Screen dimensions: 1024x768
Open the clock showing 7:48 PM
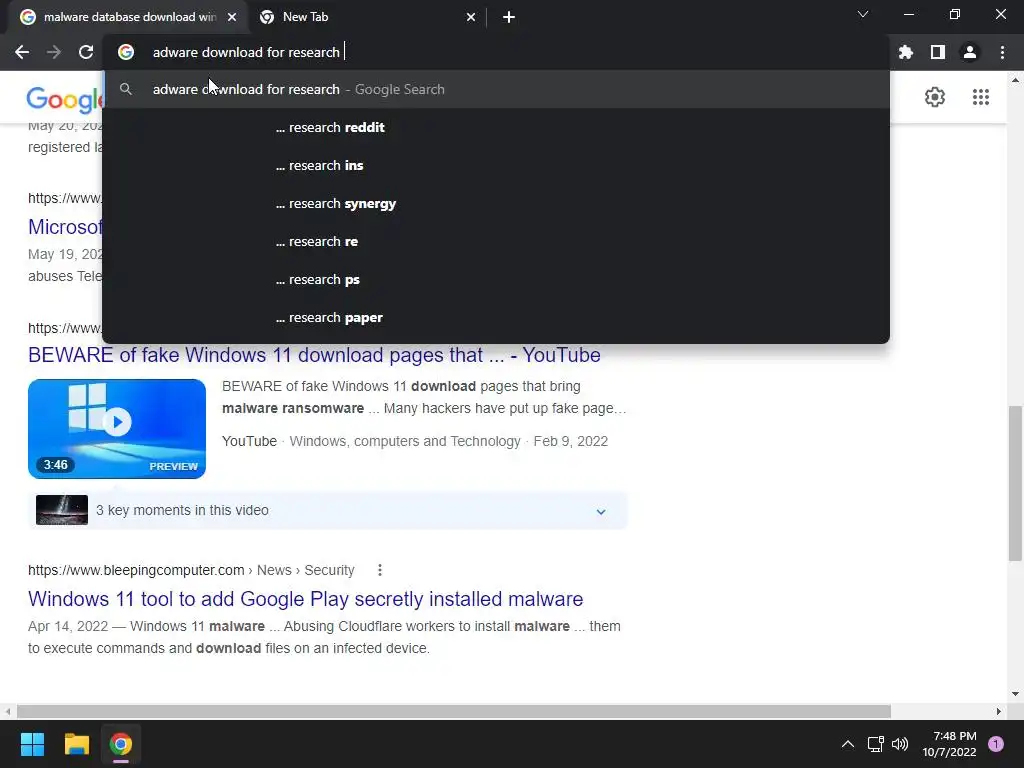pyautogui.click(x=949, y=744)
